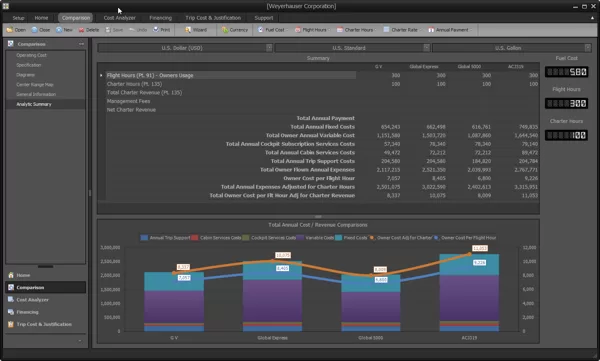Click the Fuel Cost digital counter showing 580
Image resolution: width=600 pixels, height=361 pixels.
(567, 72)
